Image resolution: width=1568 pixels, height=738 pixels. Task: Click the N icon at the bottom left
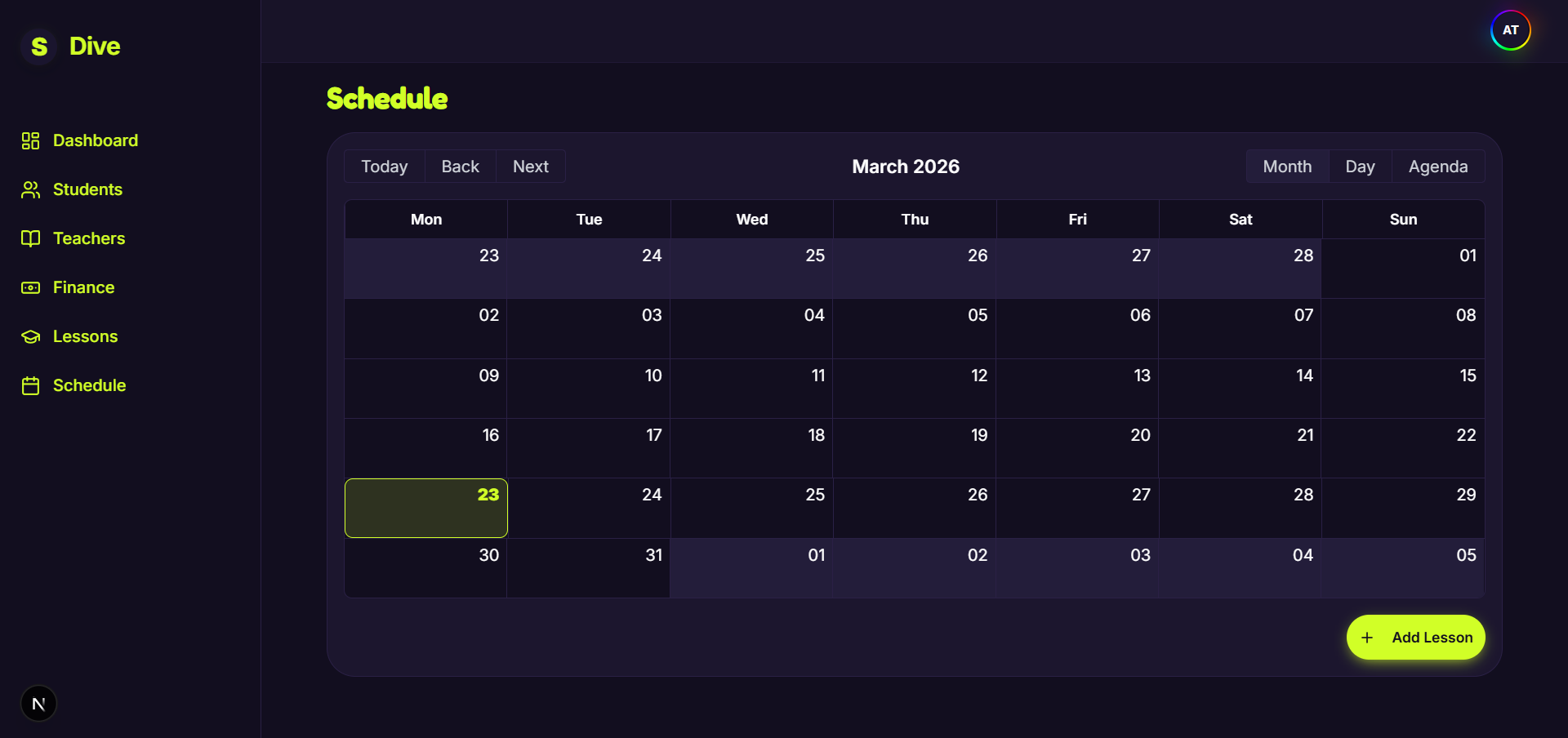pyautogui.click(x=38, y=703)
